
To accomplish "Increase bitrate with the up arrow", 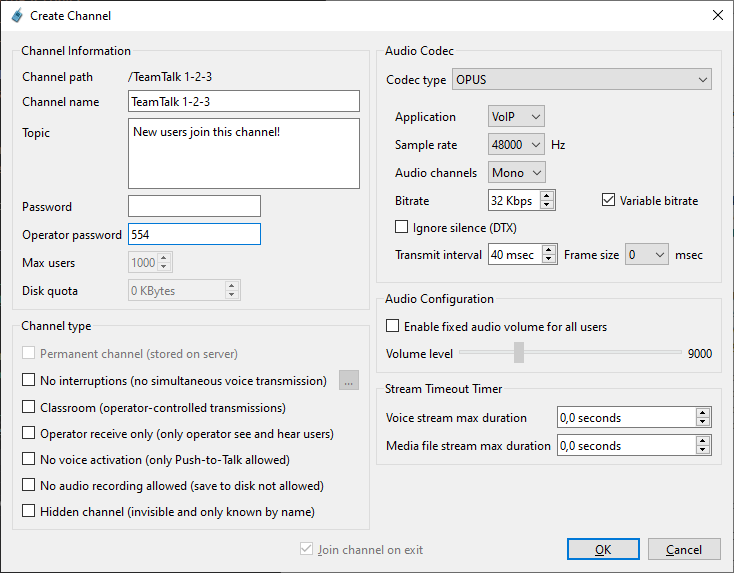I will (548, 196).
